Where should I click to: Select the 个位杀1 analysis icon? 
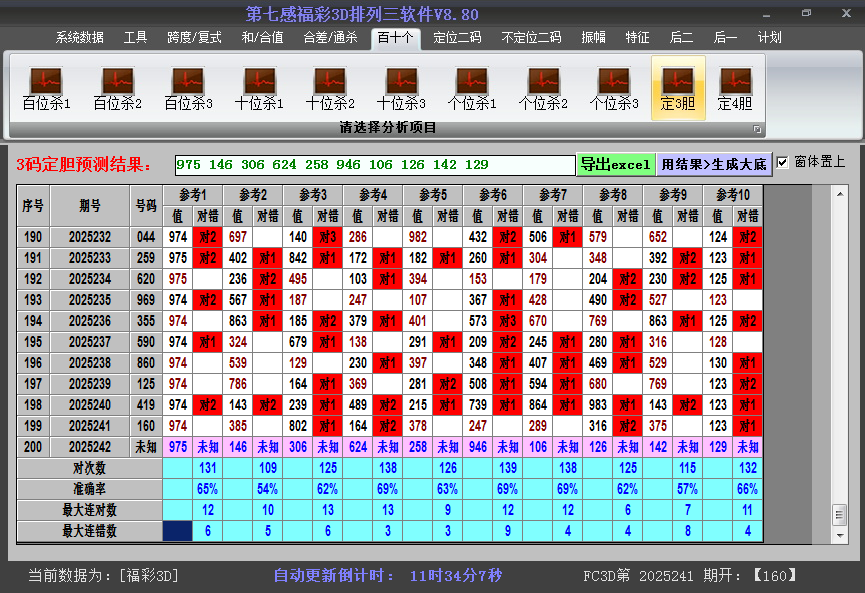[x=472, y=88]
